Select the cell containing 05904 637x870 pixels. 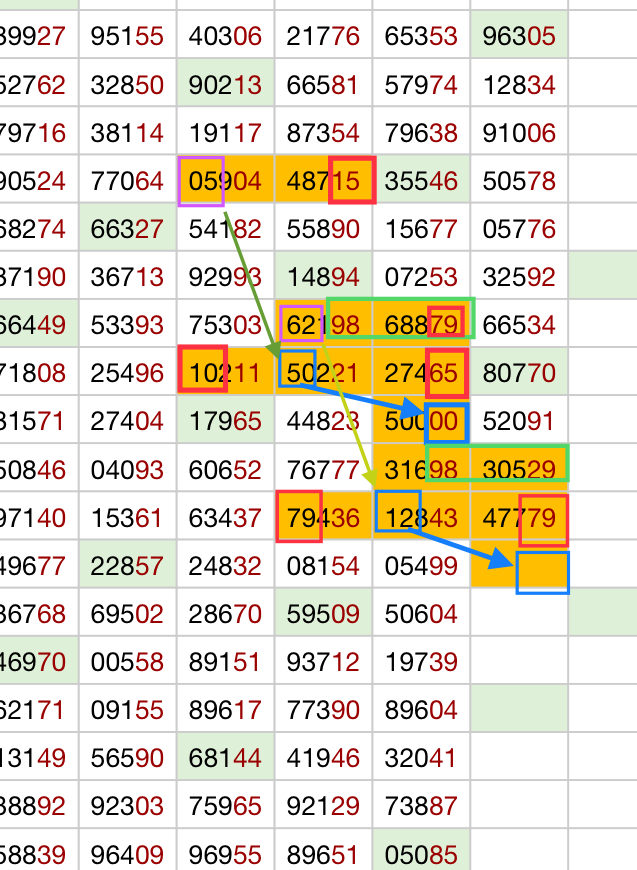(x=225, y=181)
